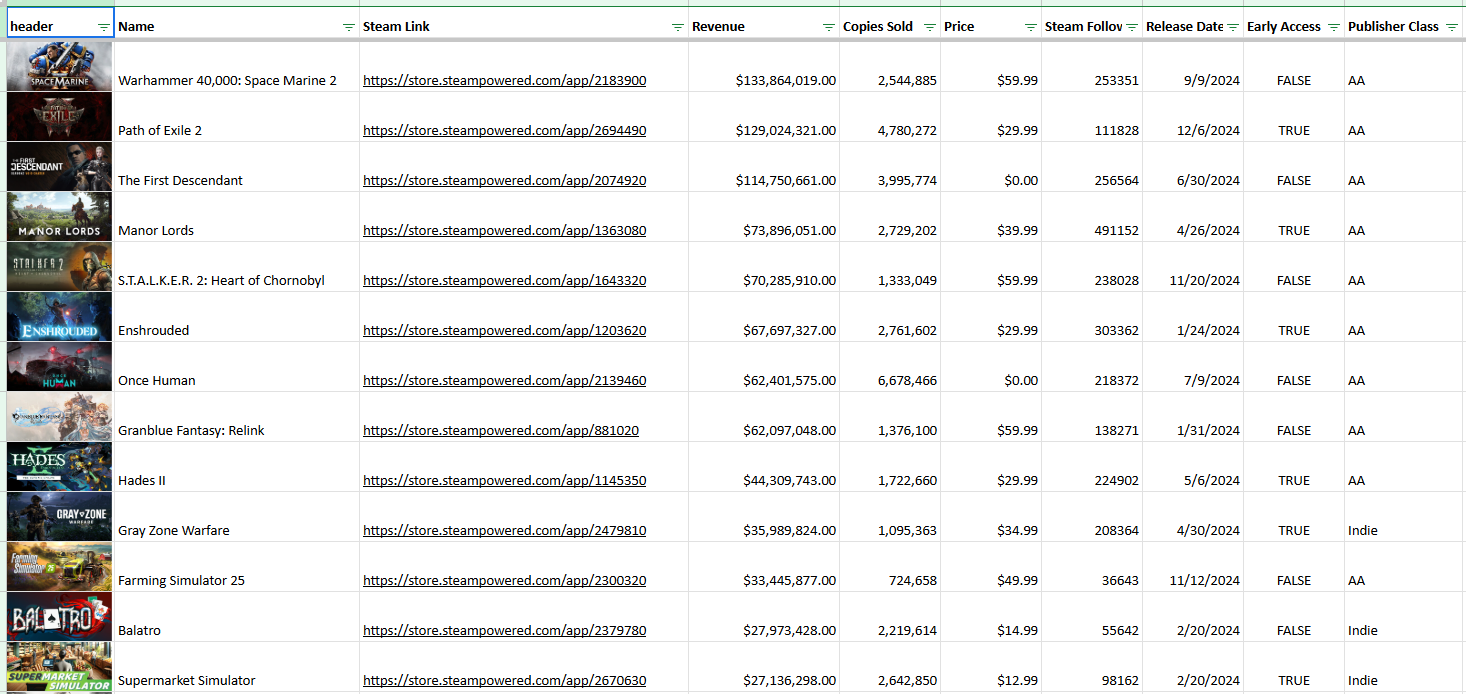Select the revenue cell "$27,136,298.00"

[x=764, y=667]
